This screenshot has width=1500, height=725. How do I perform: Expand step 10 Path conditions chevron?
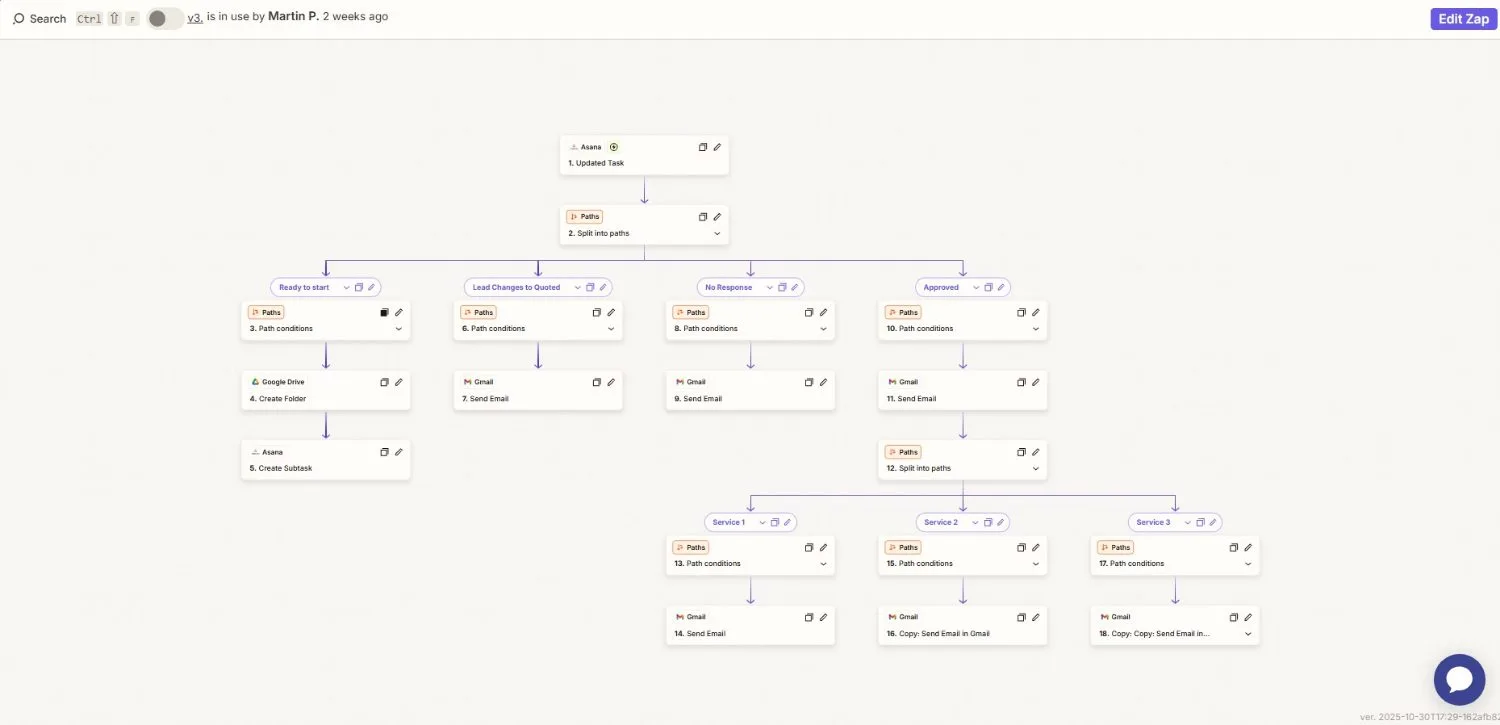1036,329
